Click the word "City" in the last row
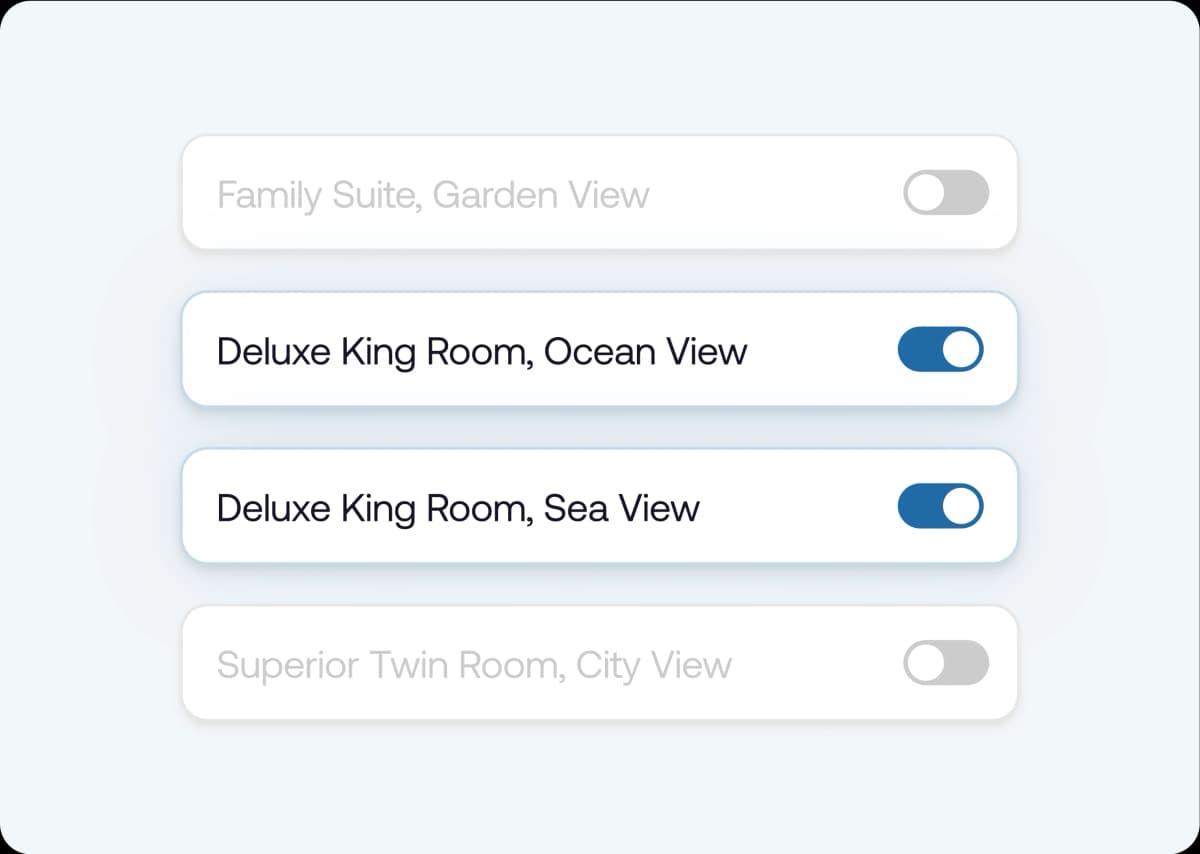 [606, 665]
